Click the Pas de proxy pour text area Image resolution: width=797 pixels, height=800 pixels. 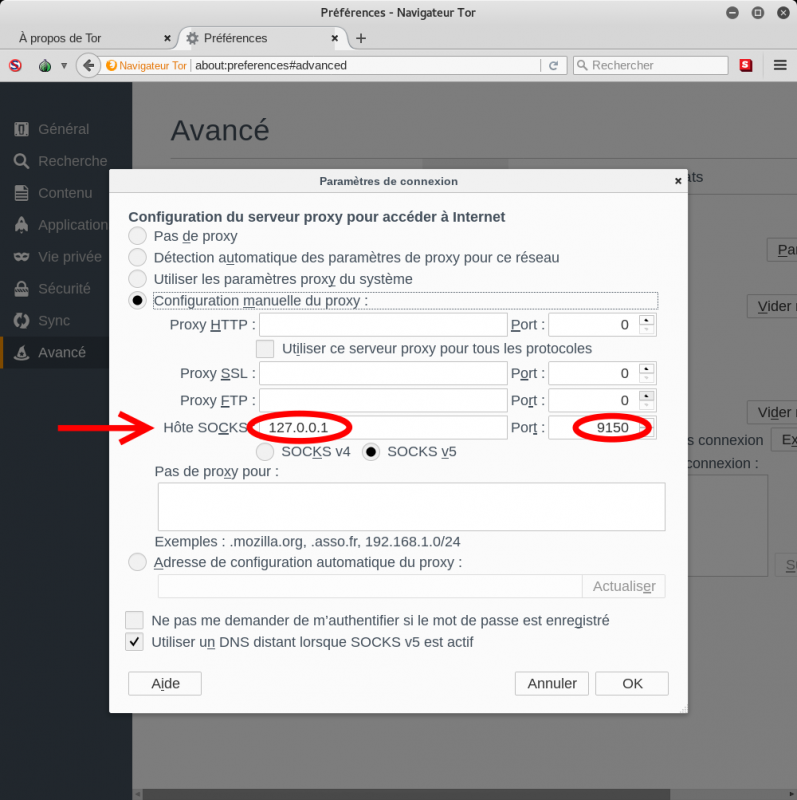[x=411, y=507]
